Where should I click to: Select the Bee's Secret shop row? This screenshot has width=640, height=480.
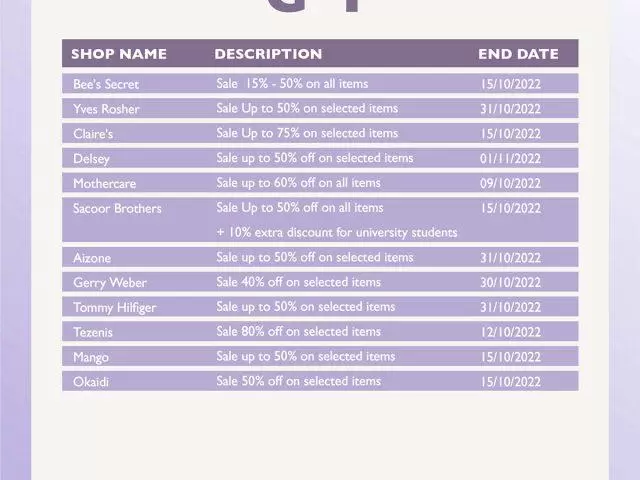point(320,84)
